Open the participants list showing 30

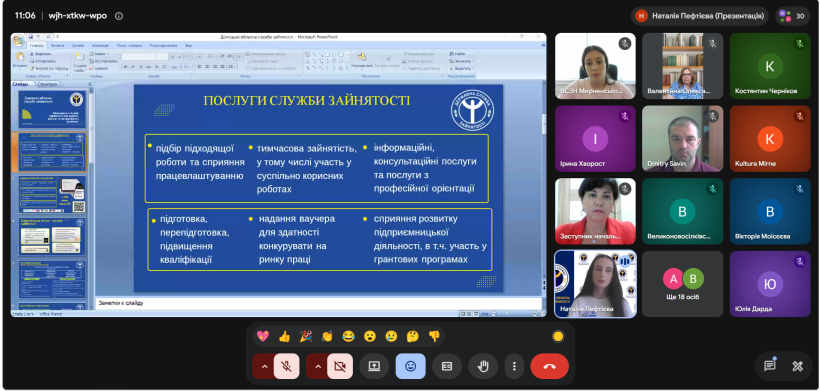coord(792,16)
